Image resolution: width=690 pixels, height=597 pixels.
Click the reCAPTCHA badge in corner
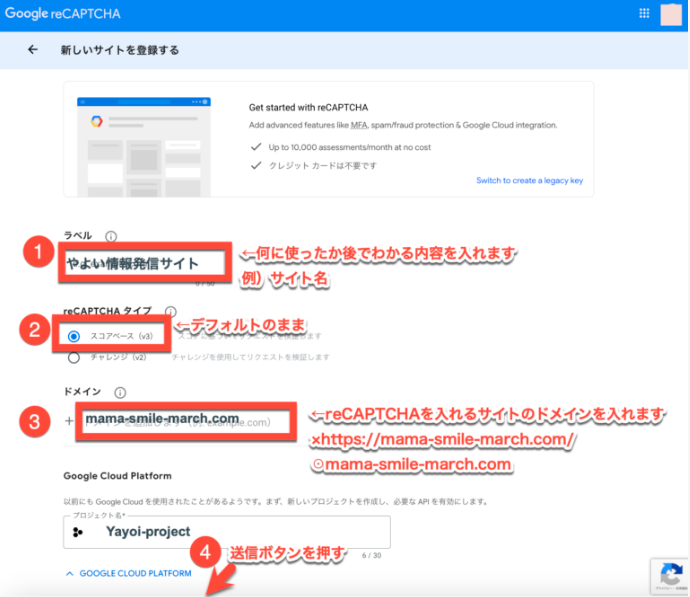(667, 574)
